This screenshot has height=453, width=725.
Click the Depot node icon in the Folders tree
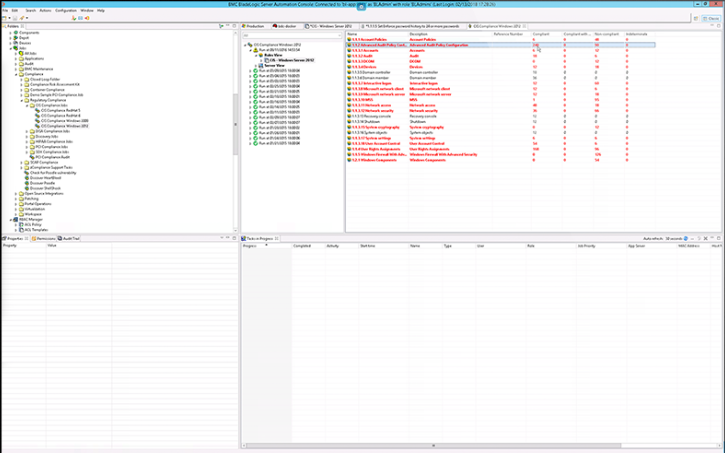(x=16, y=38)
